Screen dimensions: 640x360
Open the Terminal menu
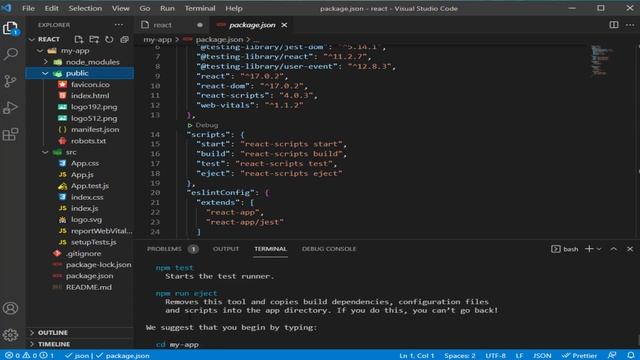click(200, 8)
